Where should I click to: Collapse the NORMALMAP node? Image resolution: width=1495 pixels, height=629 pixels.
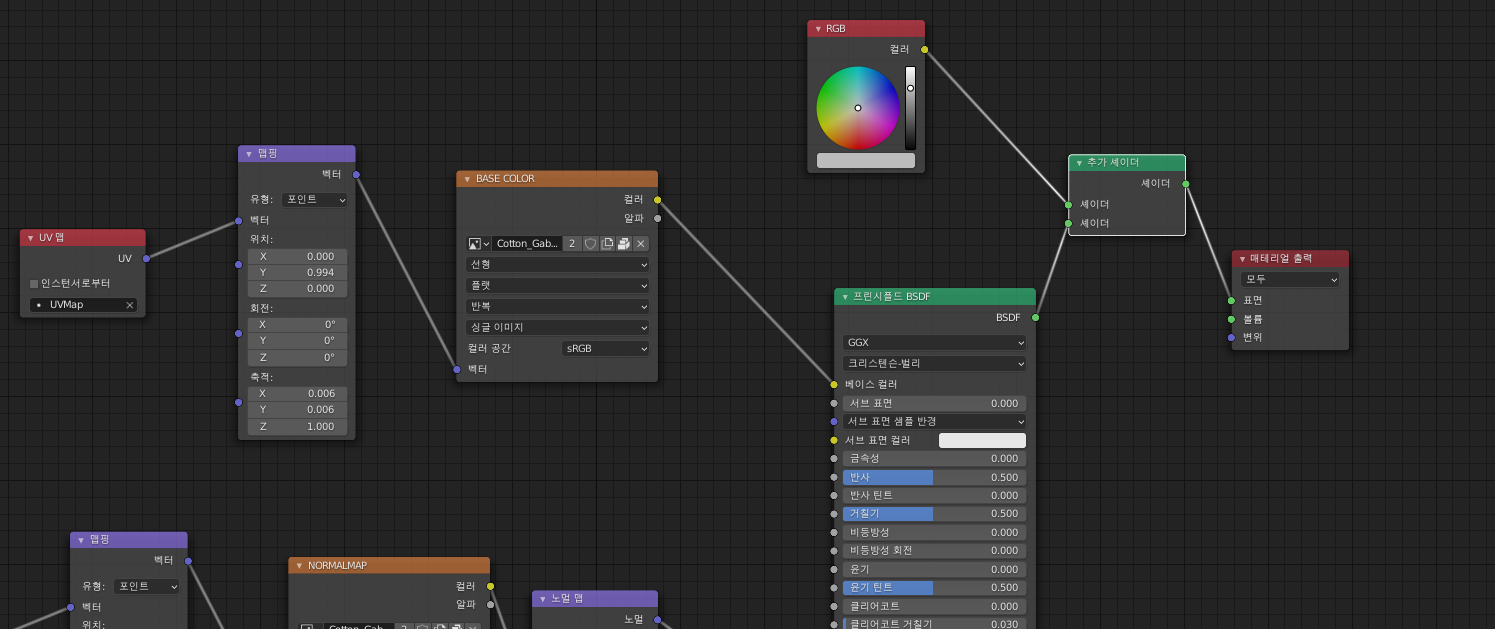tap(298, 566)
